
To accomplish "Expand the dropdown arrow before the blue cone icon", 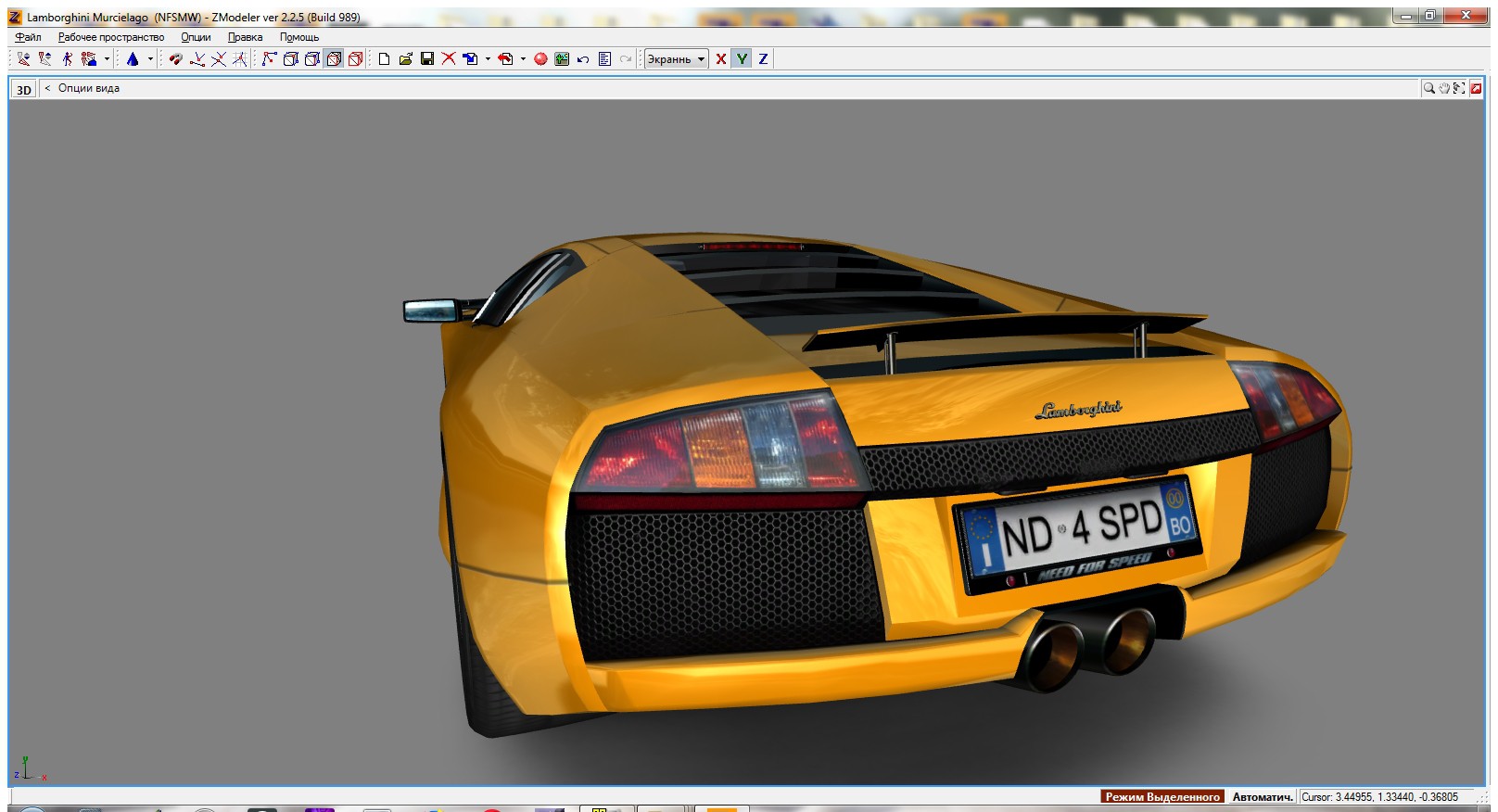I will click(107, 58).
